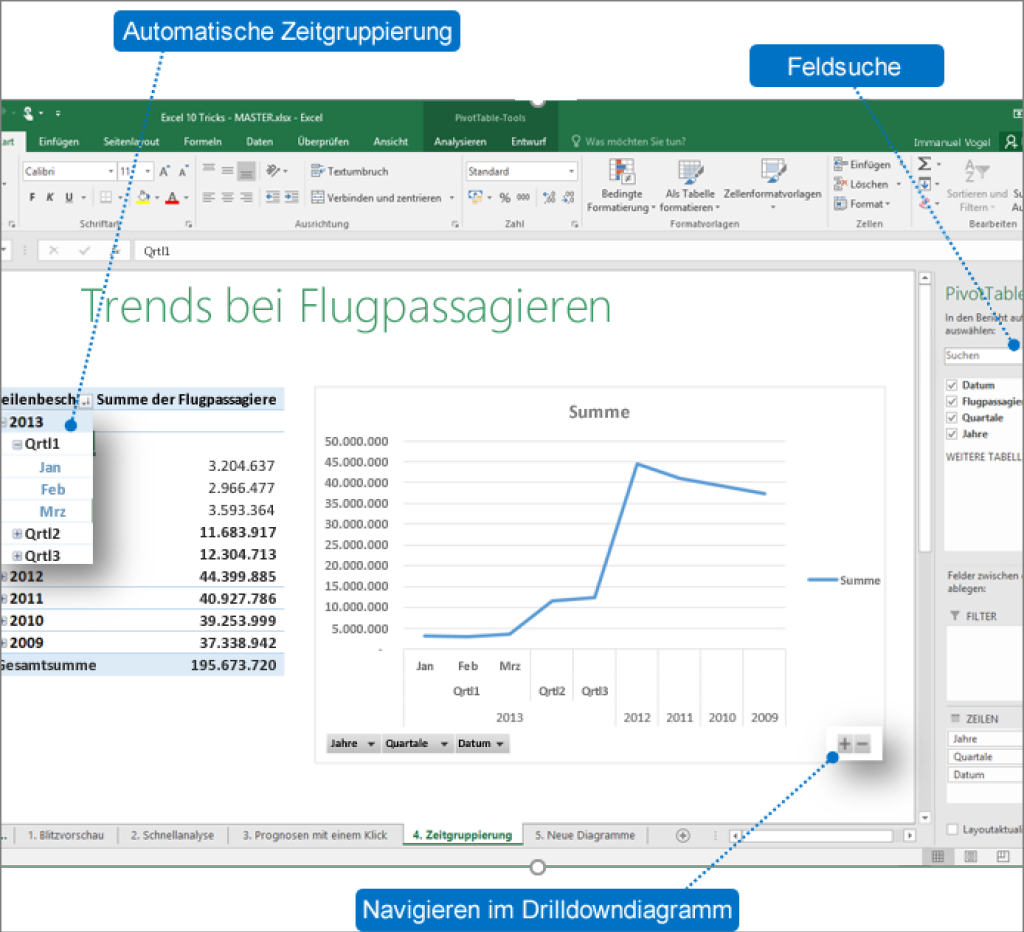Open the Quartale chart filter dropdown
Viewport: 1024px width, 932px height.
(443, 744)
